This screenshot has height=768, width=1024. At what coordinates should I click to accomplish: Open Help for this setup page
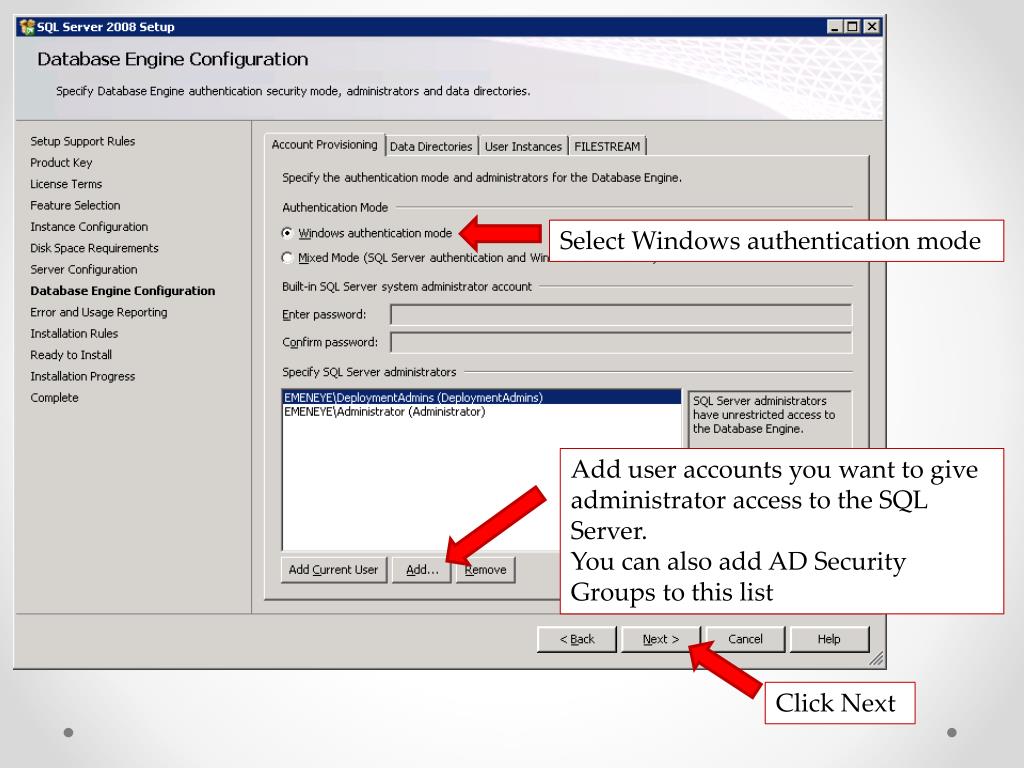click(x=829, y=639)
